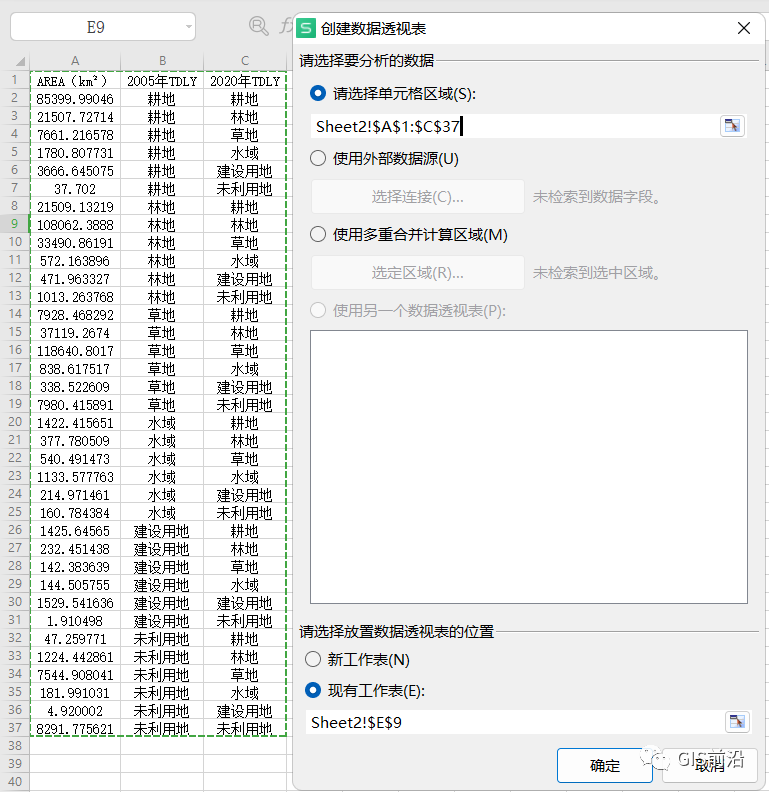Click 未利用地 in column B row 32
The height and width of the screenshot is (792, 769).
click(x=162, y=639)
